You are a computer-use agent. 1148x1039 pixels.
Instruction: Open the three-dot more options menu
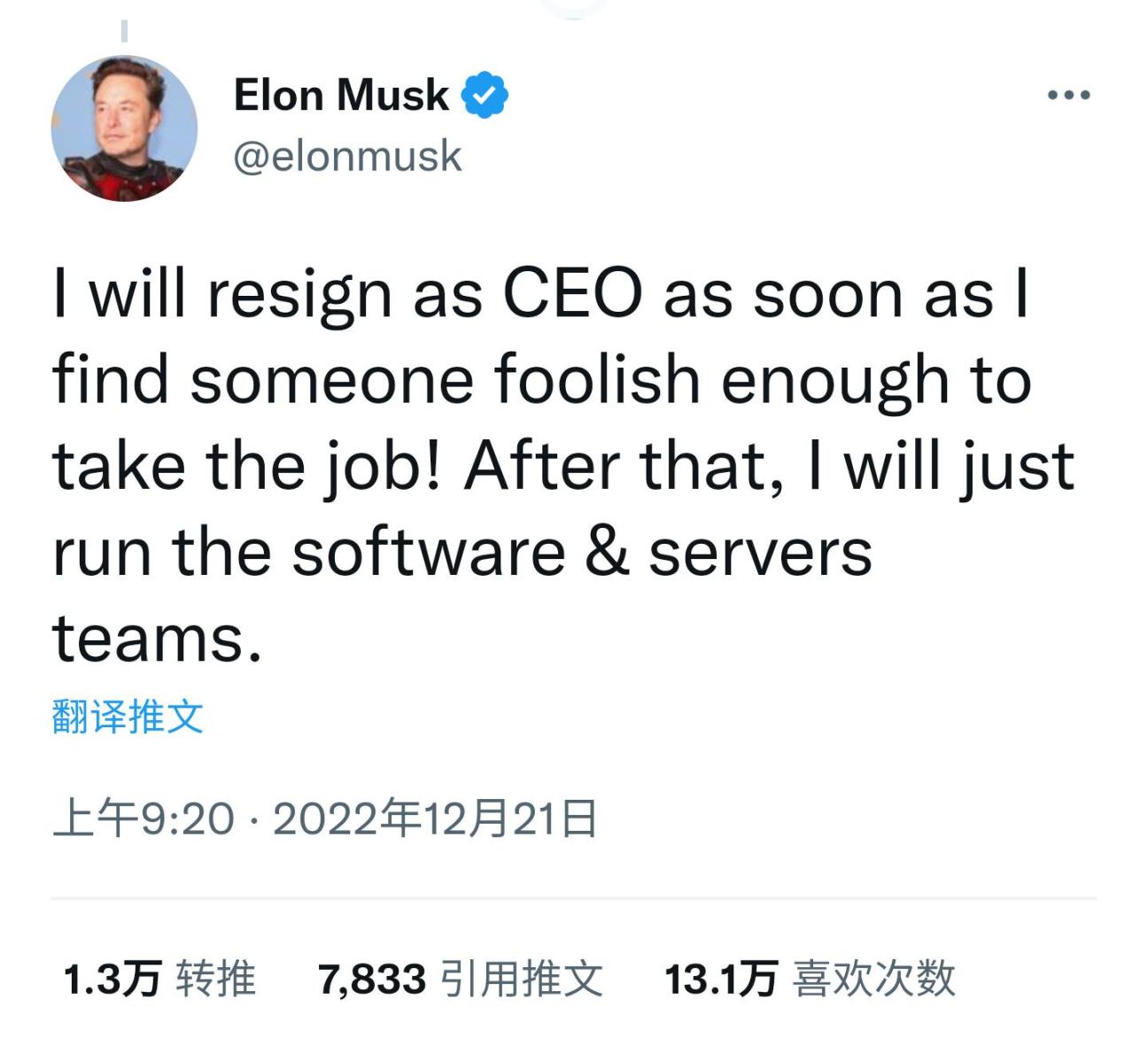coord(1068,96)
